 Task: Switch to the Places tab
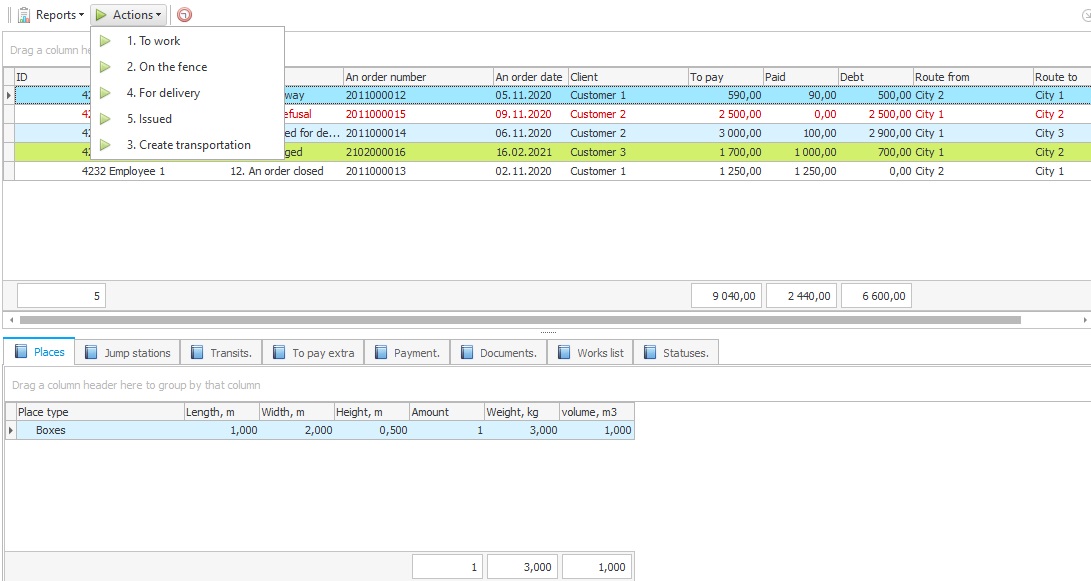[40, 351]
